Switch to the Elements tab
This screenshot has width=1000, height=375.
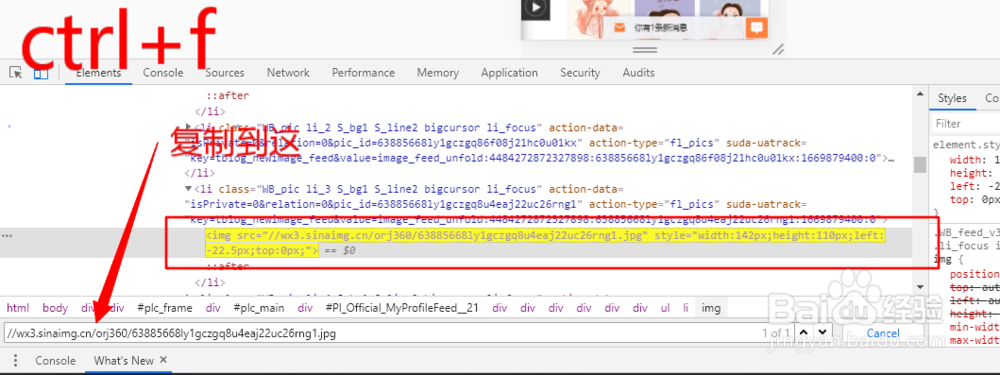pyautogui.click(x=98, y=73)
